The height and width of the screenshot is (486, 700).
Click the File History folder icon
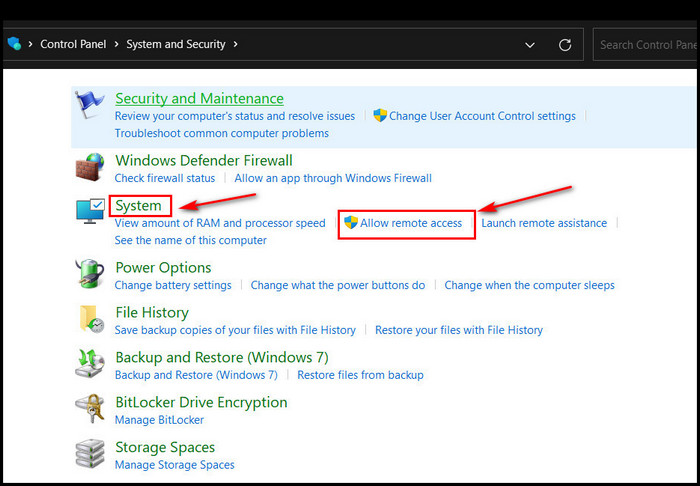(x=91, y=319)
